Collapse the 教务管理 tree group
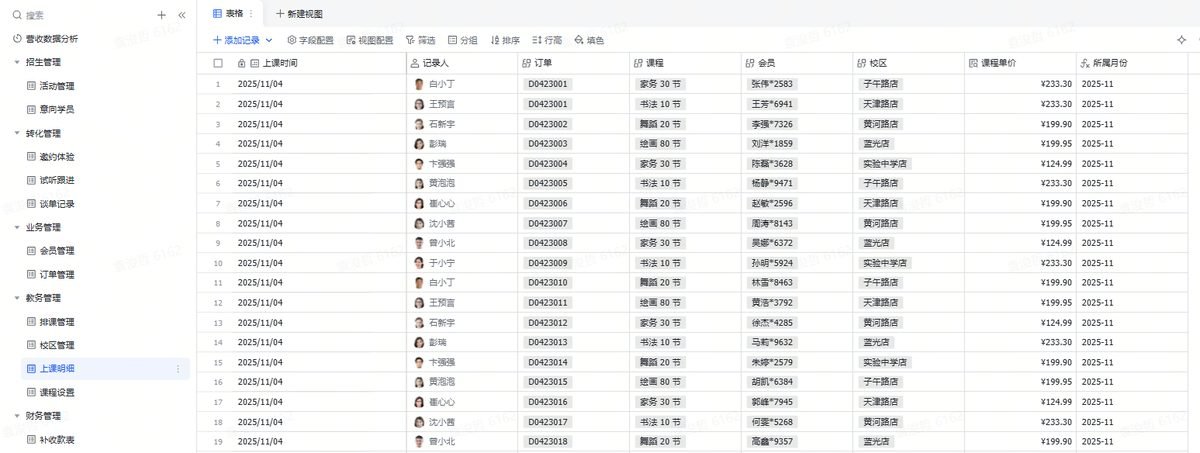Image resolution: width=1200 pixels, height=453 pixels. (17, 298)
